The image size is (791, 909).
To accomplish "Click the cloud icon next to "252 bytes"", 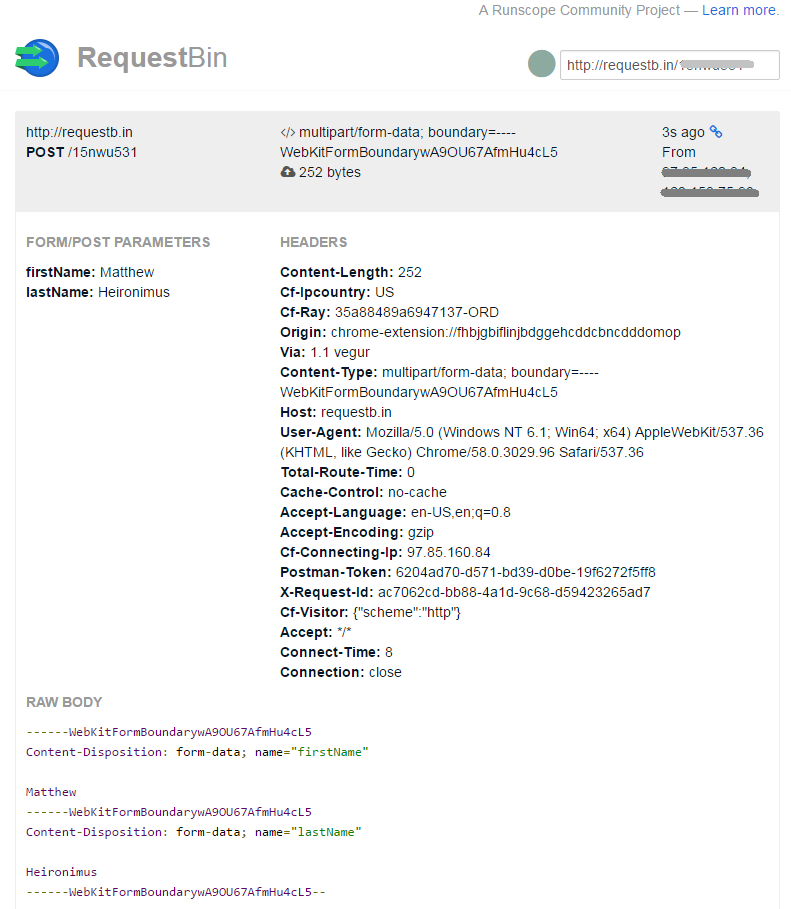I will [x=287, y=171].
